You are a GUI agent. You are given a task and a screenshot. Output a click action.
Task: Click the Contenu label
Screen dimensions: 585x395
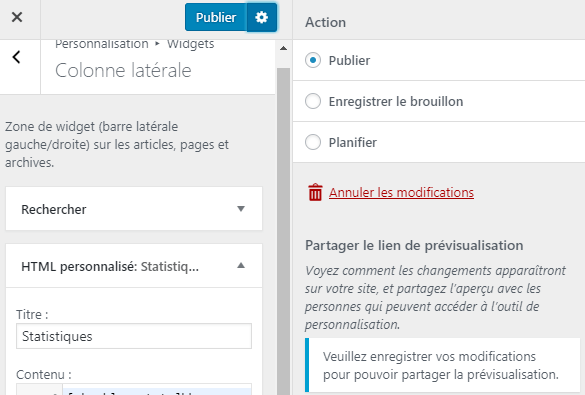click(44, 374)
